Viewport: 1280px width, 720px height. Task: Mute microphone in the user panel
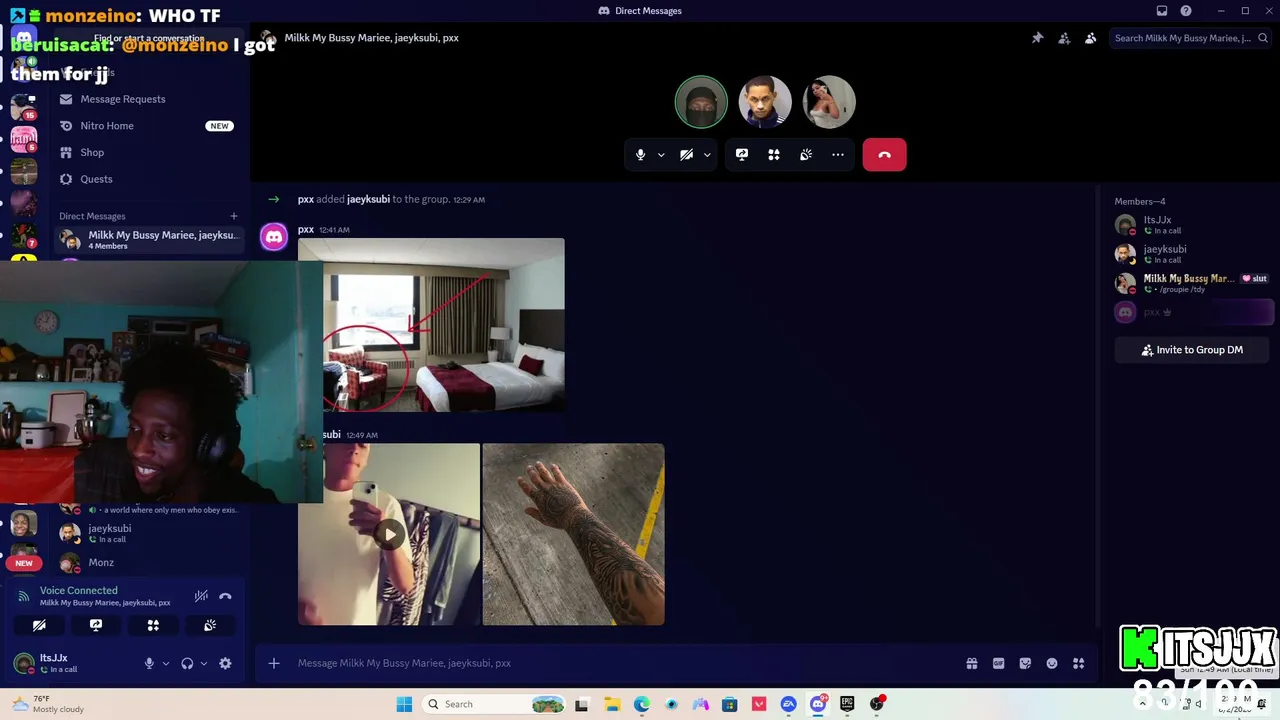coord(149,663)
